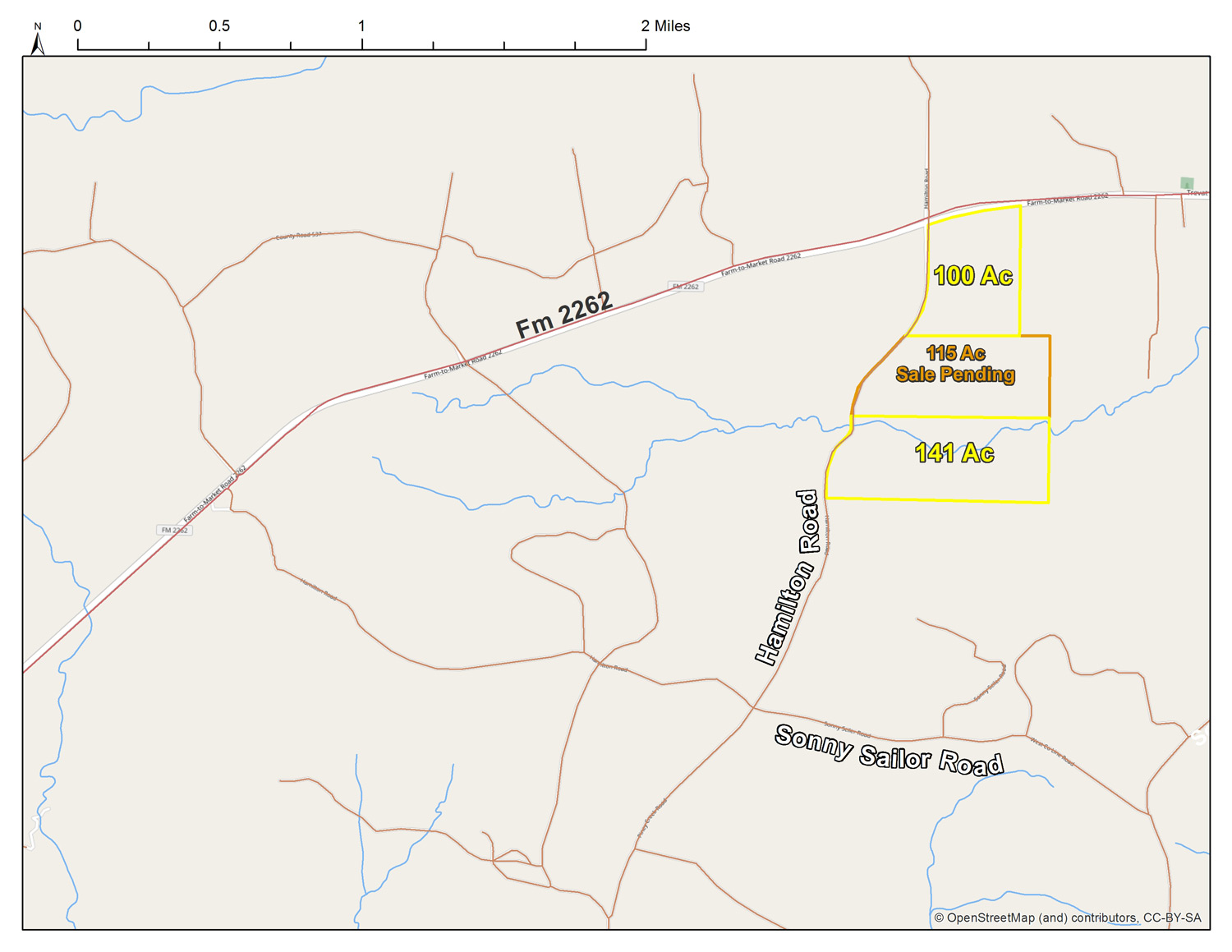Click the large Fm 2262 road label
This screenshot has width=1232, height=952.
pyautogui.click(x=563, y=315)
